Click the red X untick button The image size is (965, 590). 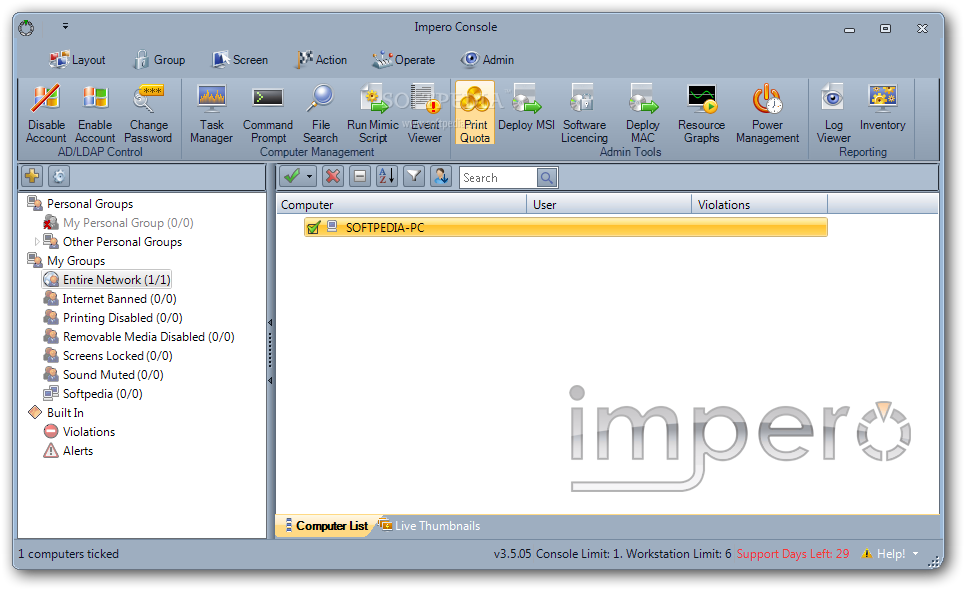[333, 177]
